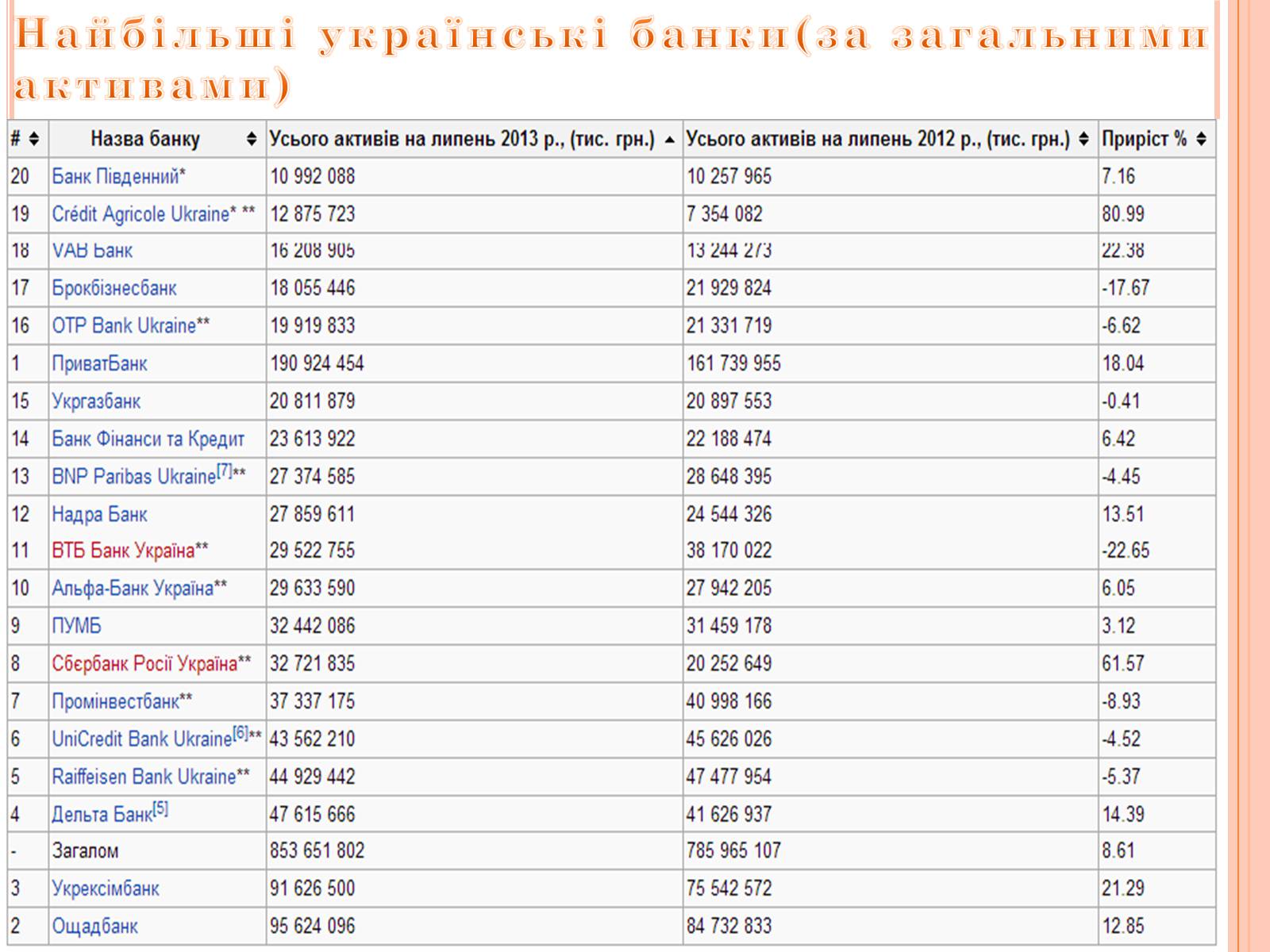The image size is (1270, 952).
Task: Select growth value 12.85 for Ощадбанк
Action: point(1123,927)
